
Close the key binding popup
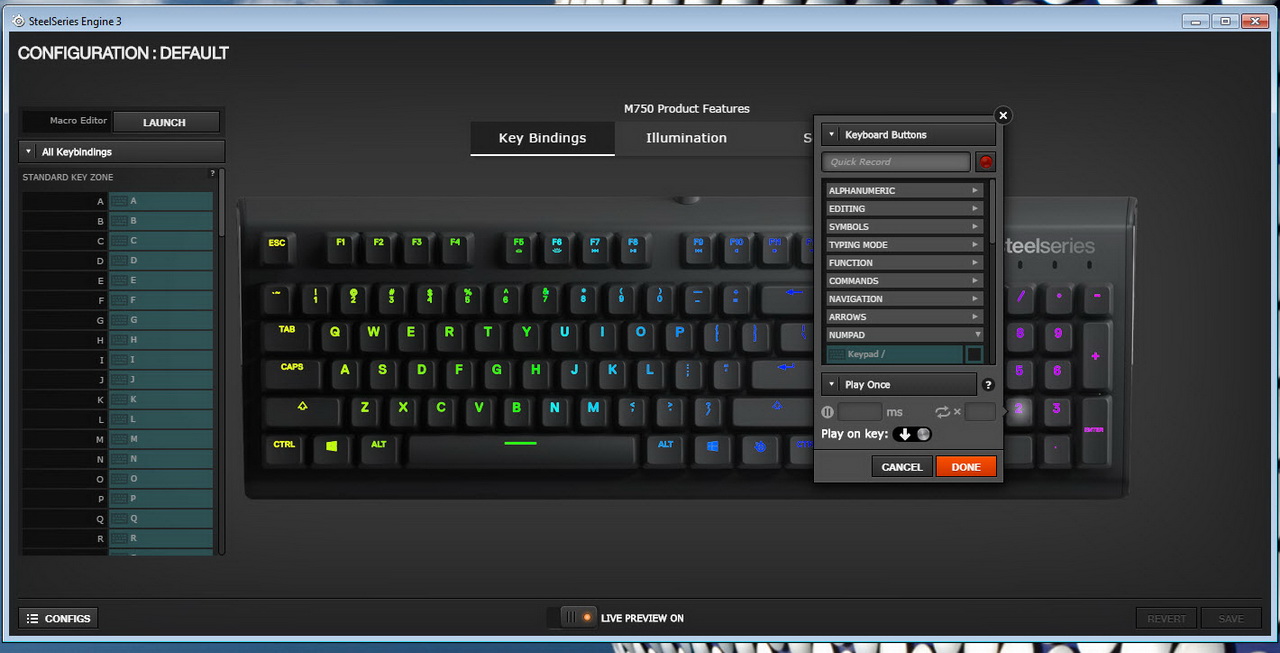[1003, 115]
